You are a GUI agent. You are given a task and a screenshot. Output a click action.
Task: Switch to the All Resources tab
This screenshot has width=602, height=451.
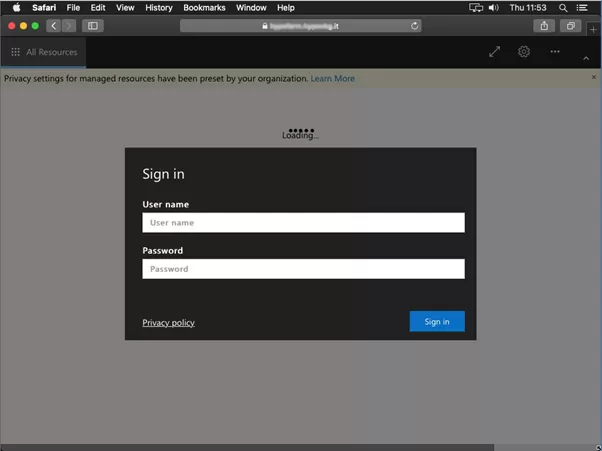[51, 52]
